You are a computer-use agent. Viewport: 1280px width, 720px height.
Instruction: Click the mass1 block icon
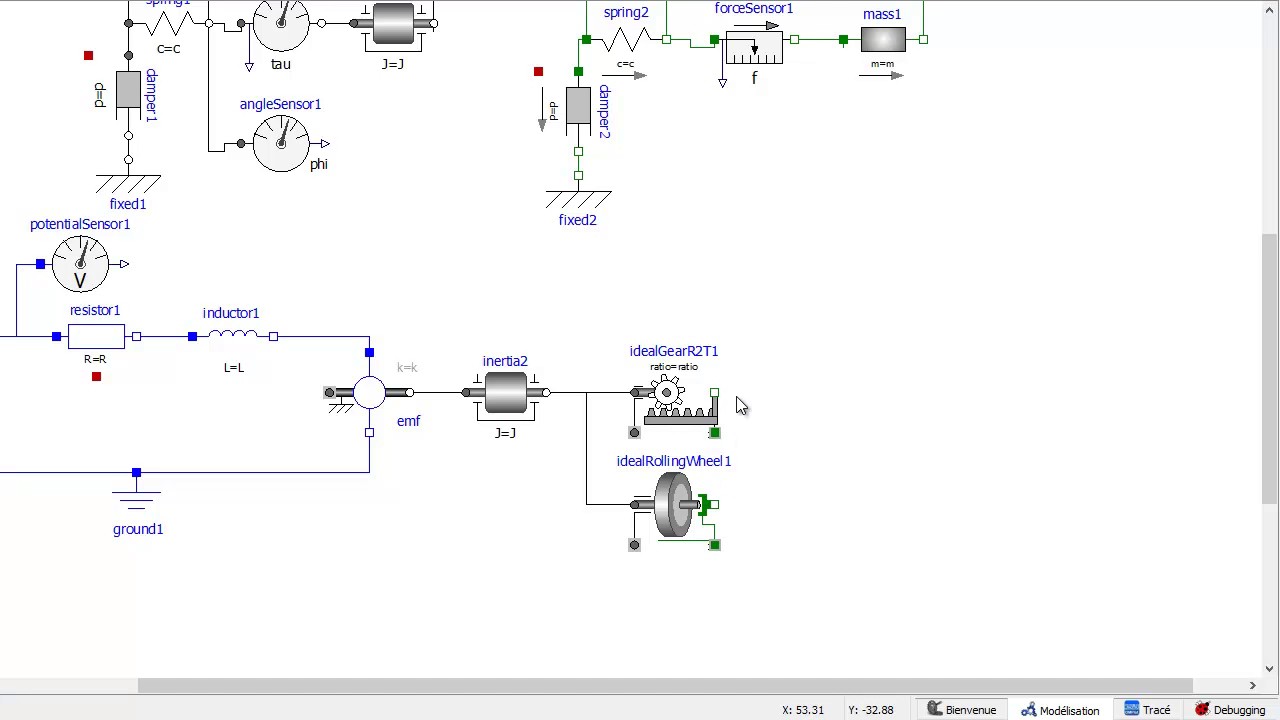[x=883, y=40]
